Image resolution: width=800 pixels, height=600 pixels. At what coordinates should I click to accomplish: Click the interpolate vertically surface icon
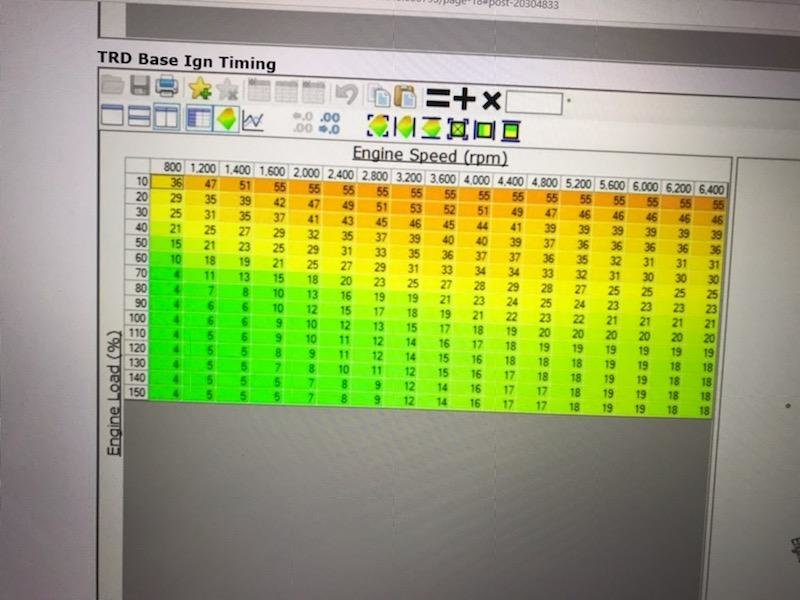coord(431,128)
